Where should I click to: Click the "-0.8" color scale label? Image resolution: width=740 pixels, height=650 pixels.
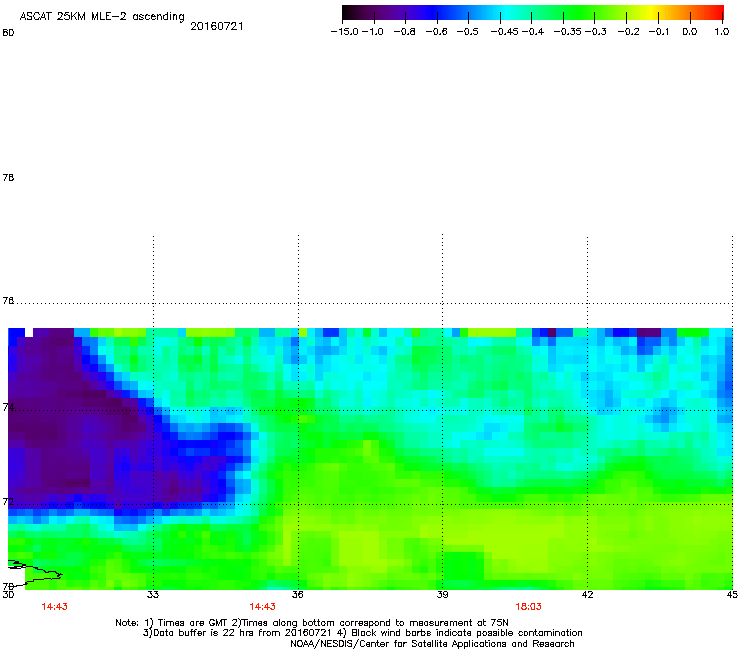point(404,32)
